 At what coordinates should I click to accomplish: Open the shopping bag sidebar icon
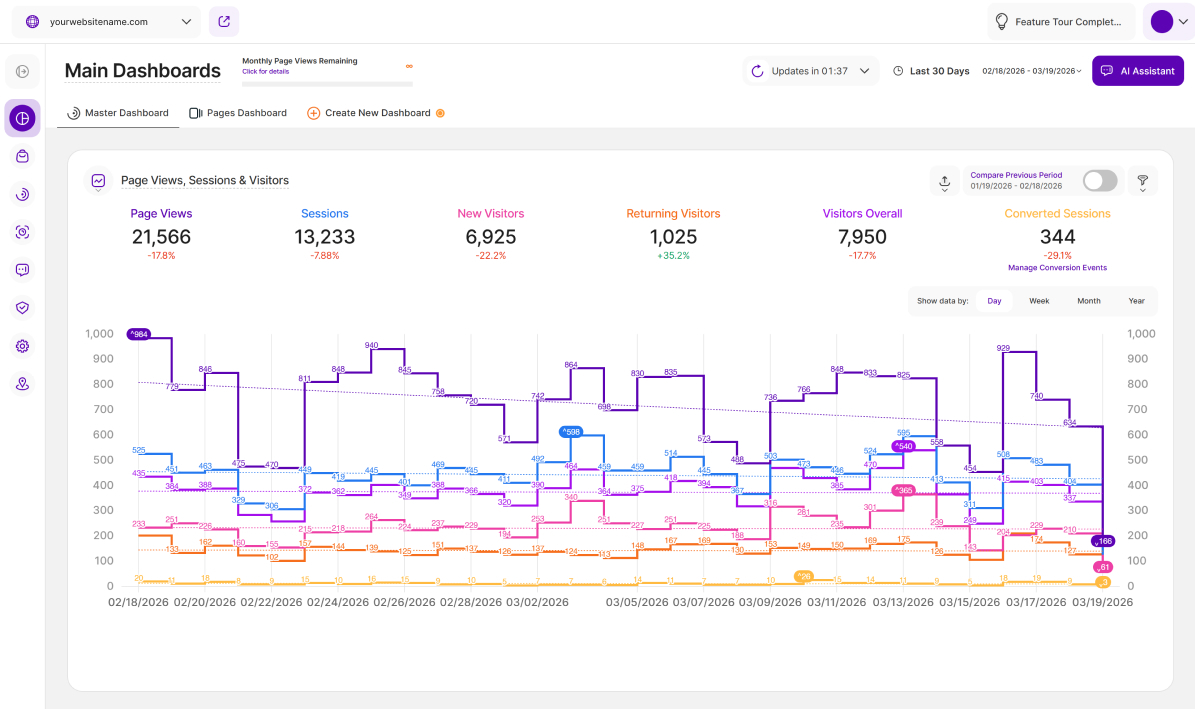tap(22, 156)
